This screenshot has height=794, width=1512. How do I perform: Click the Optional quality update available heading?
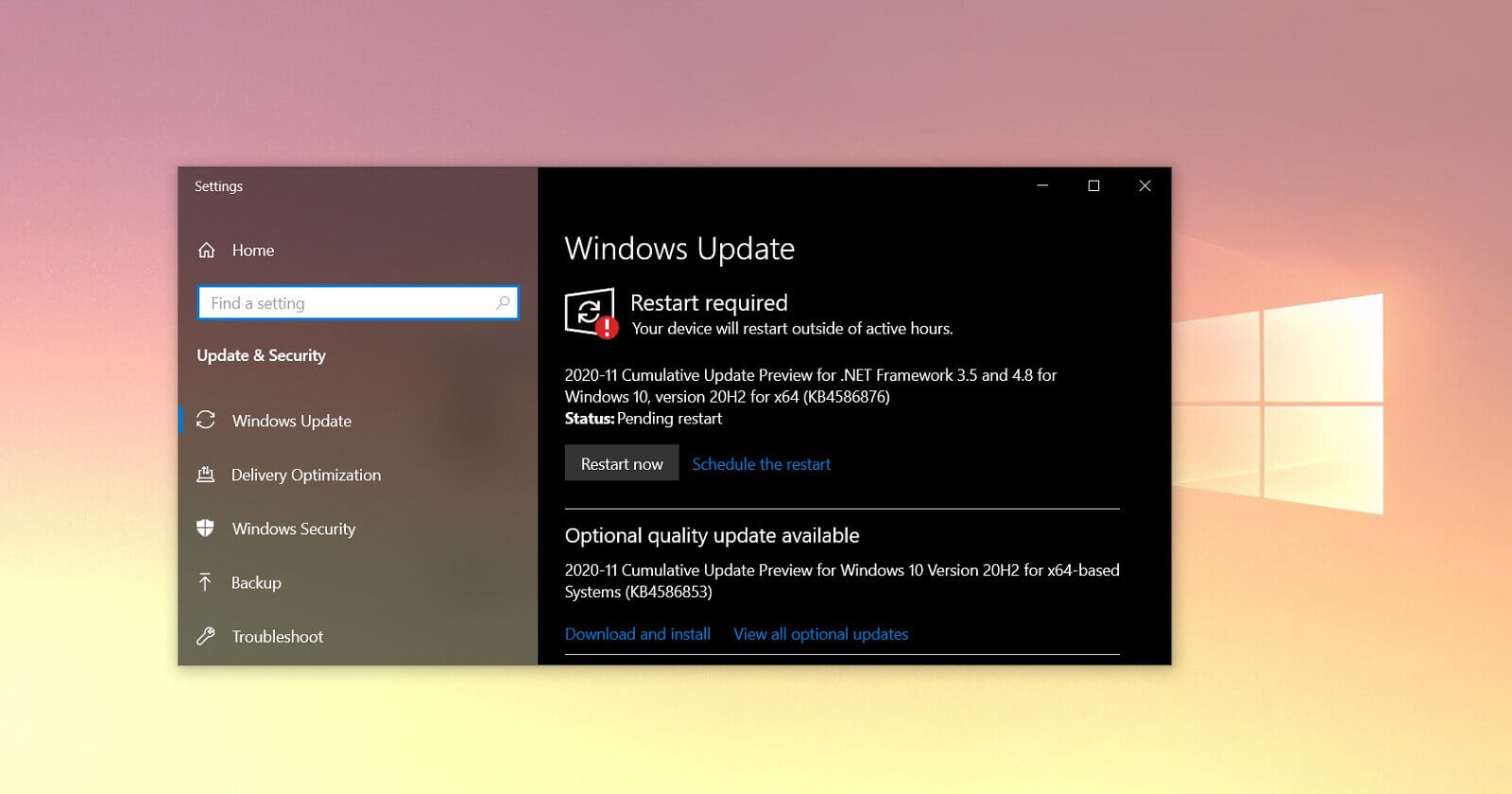pos(712,535)
